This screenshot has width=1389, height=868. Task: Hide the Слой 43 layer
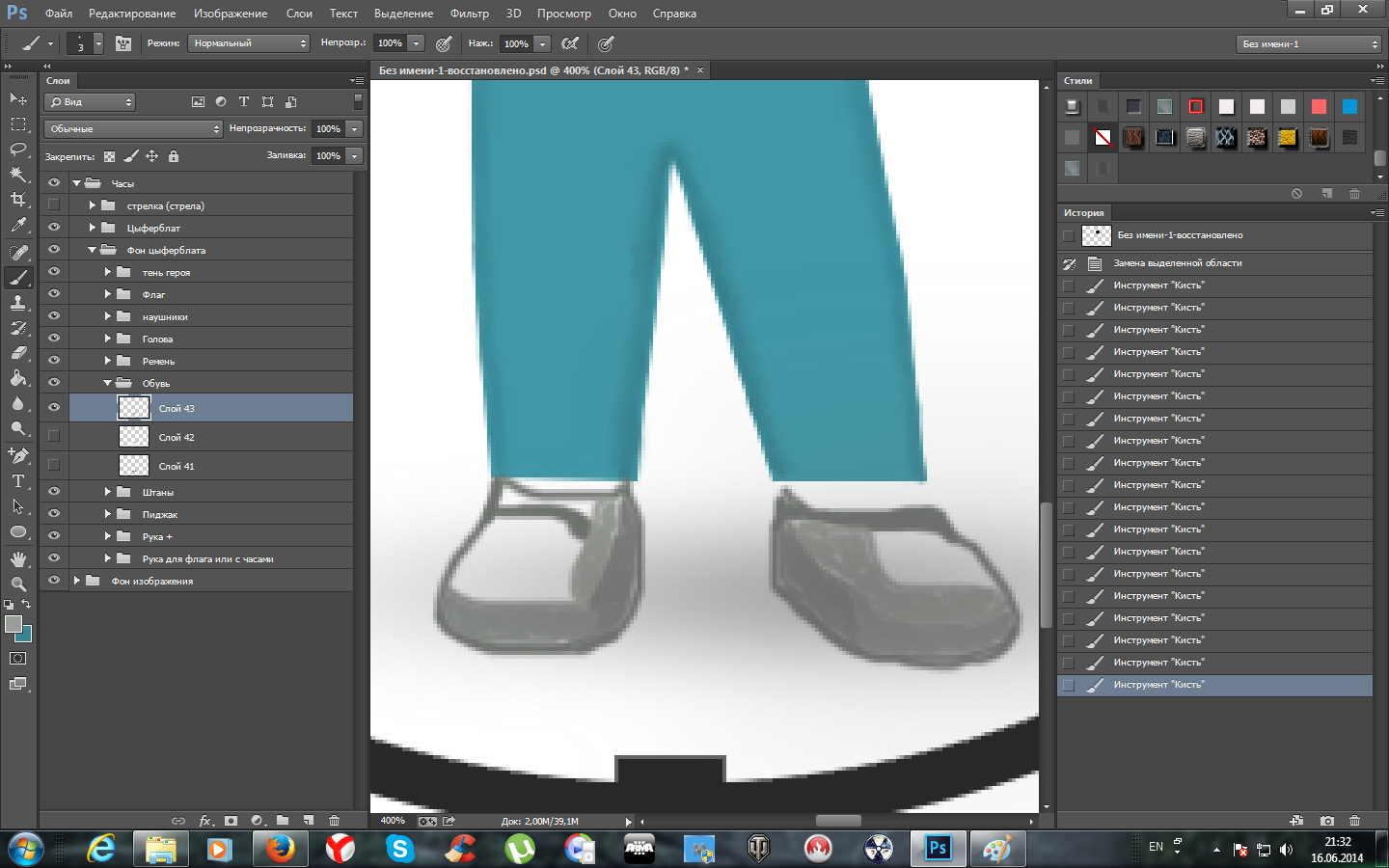(x=54, y=408)
